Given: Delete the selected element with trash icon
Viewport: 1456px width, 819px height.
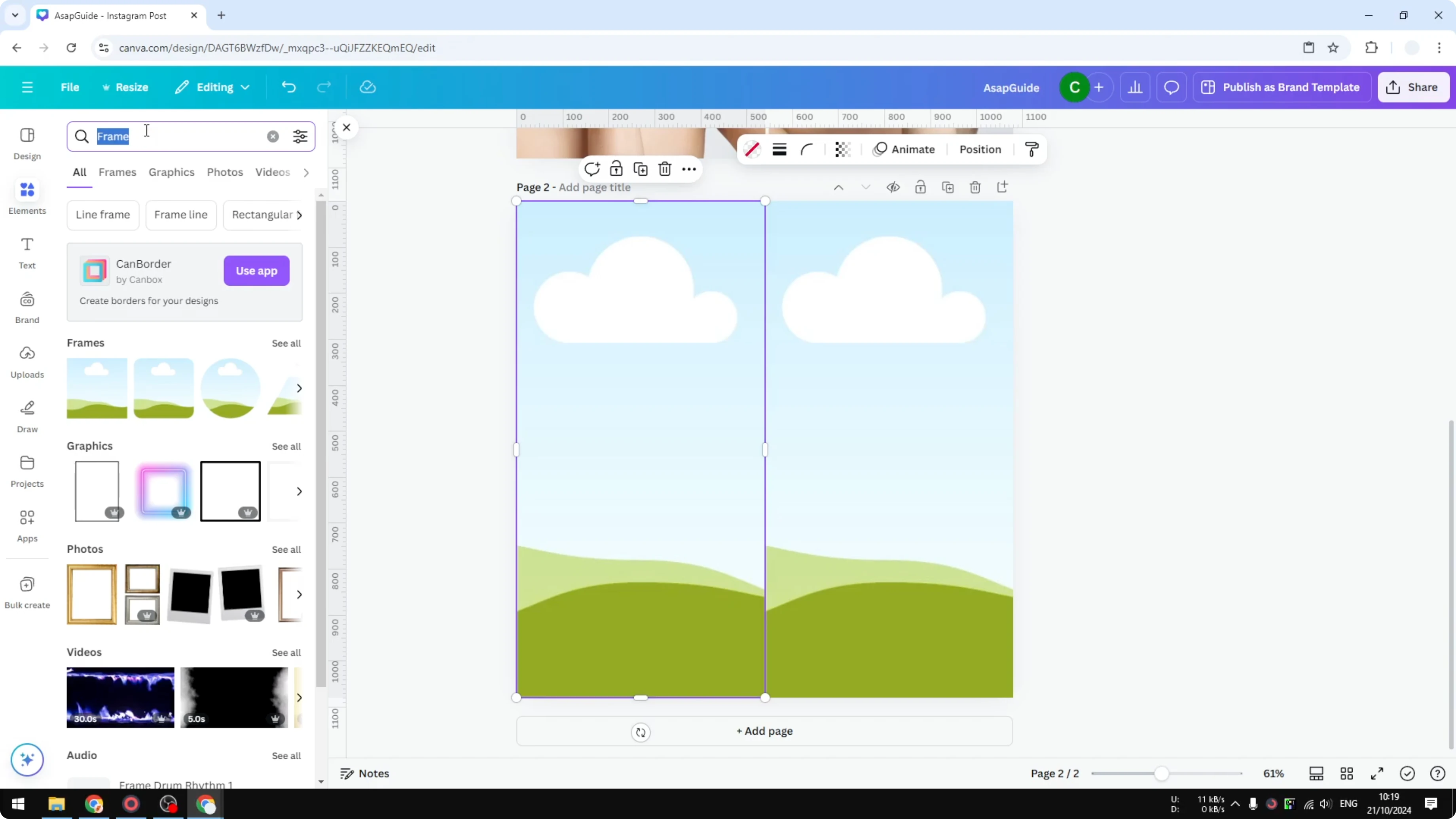Looking at the screenshot, I should coord(664,169).
